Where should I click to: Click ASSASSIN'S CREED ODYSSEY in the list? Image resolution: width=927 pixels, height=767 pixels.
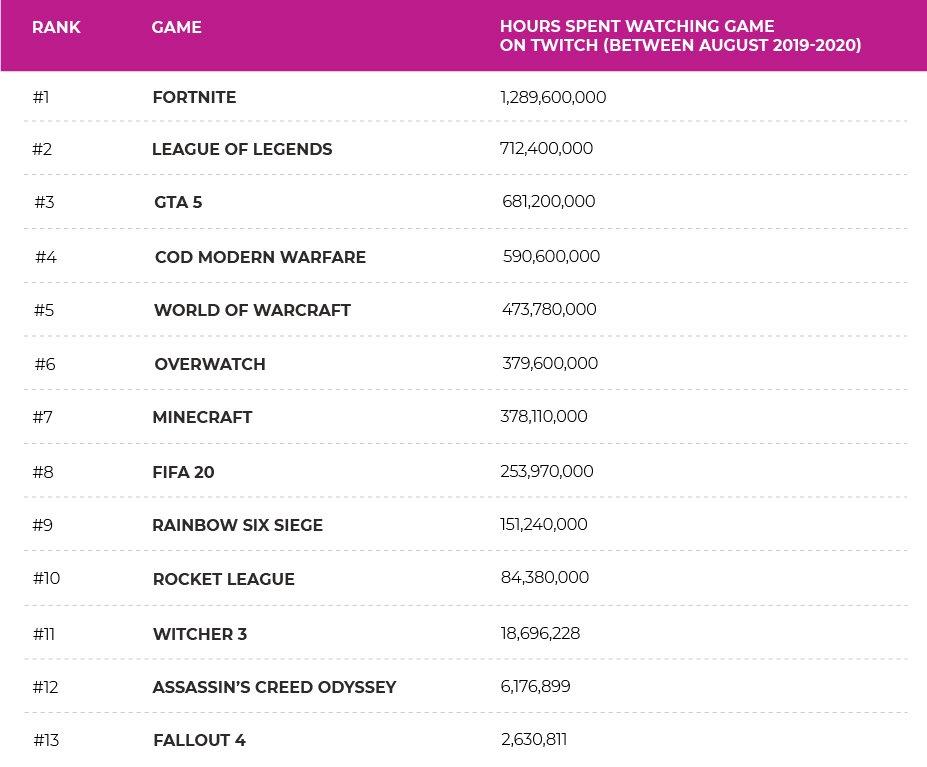(274, 687)
